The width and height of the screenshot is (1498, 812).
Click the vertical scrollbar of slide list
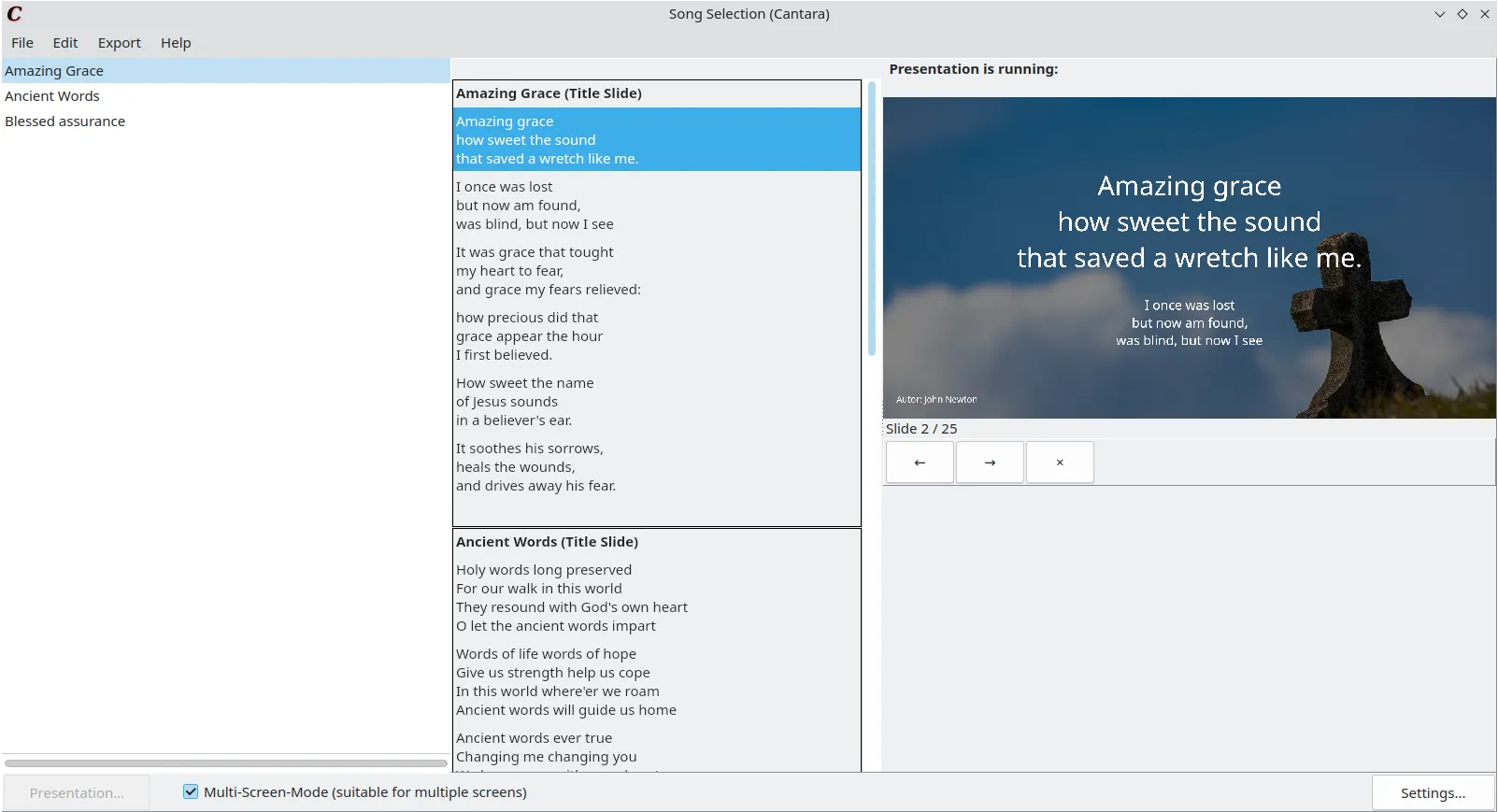click(x=872, y=219)
